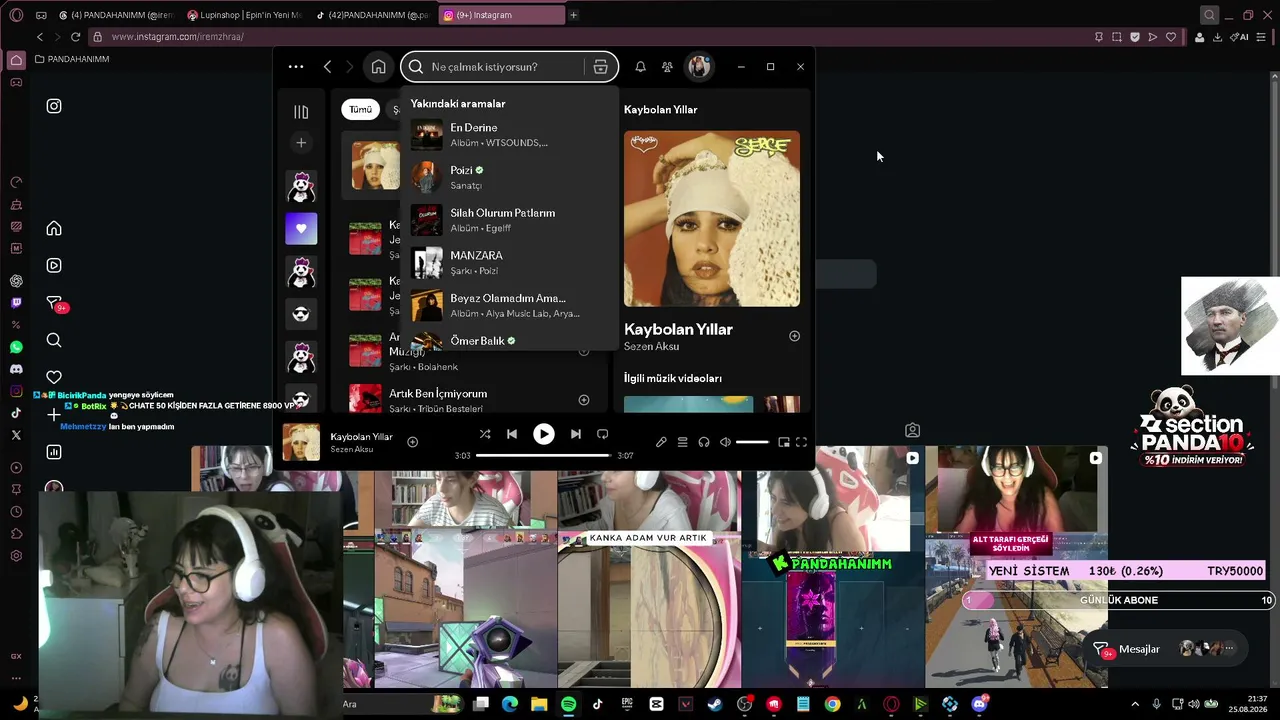This screenshot has height=720, width=1280.
Task: Open Instagram Mesajlar floating button
Action: tap(1168, 649)
